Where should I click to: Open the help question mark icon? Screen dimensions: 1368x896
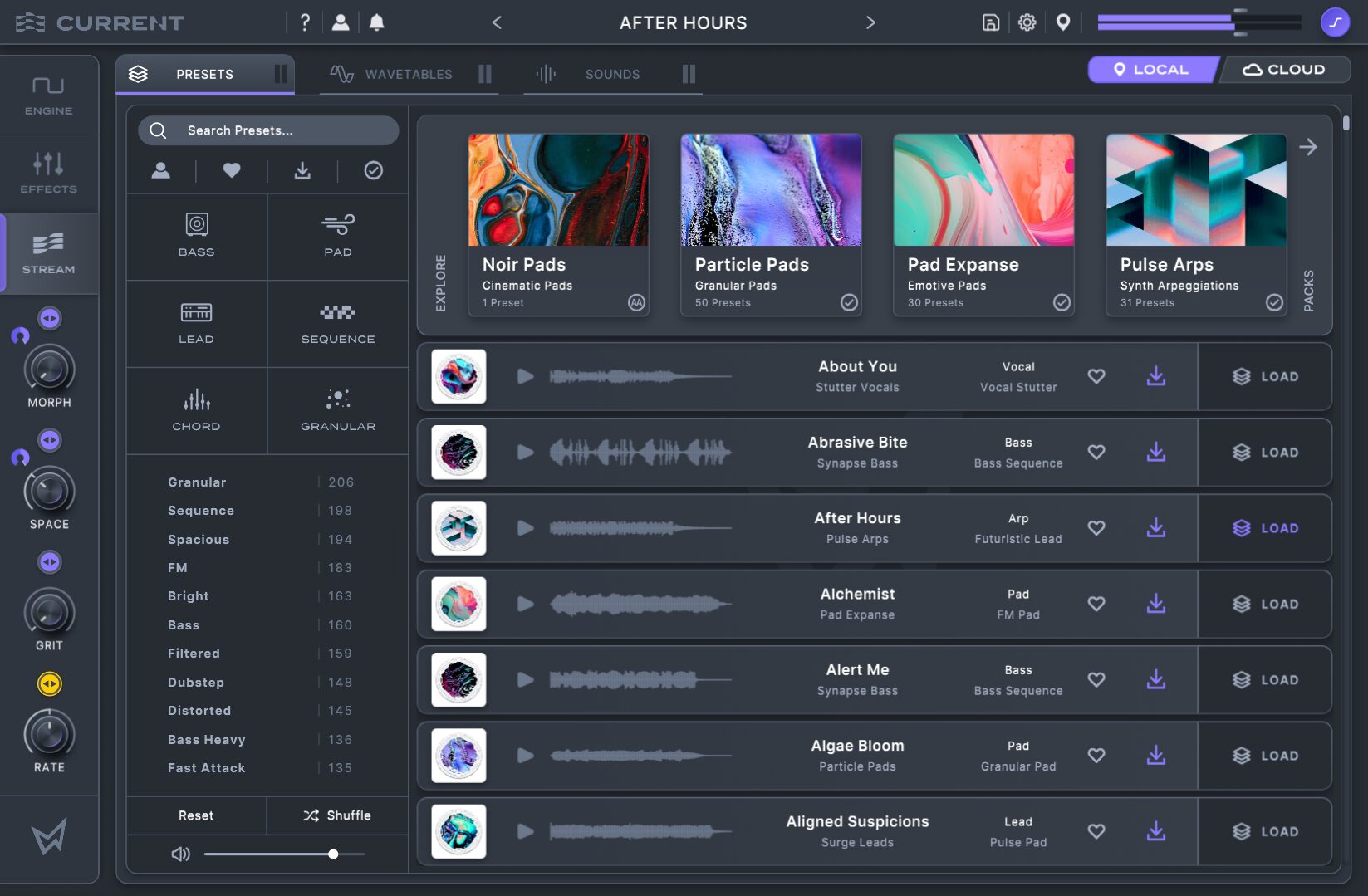pyautogui.click(x=305, y=22)
